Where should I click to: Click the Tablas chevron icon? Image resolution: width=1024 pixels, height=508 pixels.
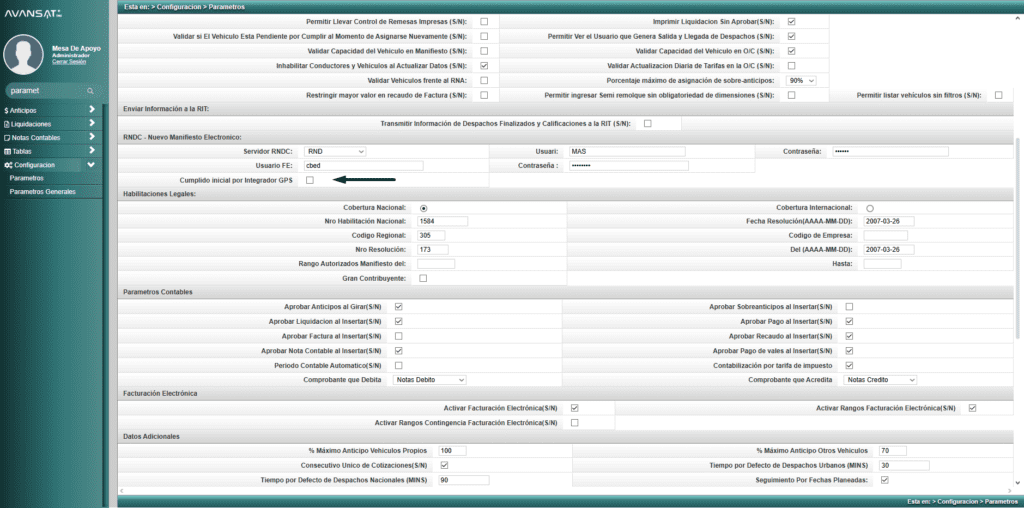tap(91, 151)
